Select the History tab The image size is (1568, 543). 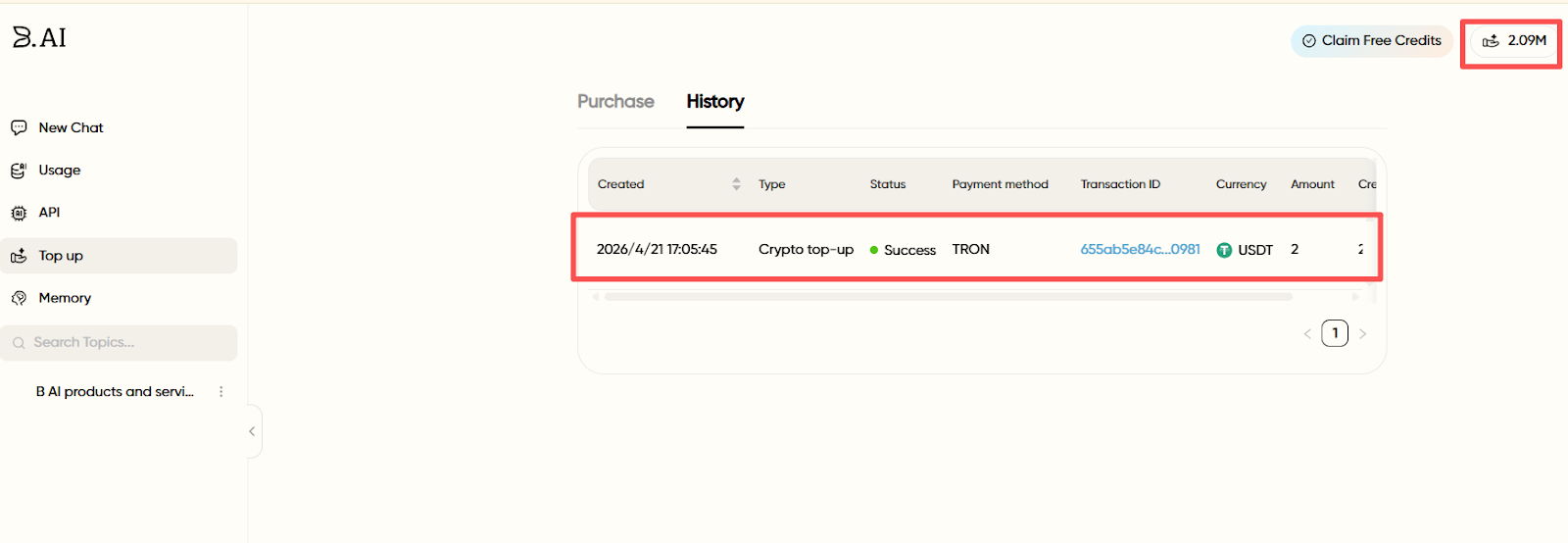click(714, 102)
